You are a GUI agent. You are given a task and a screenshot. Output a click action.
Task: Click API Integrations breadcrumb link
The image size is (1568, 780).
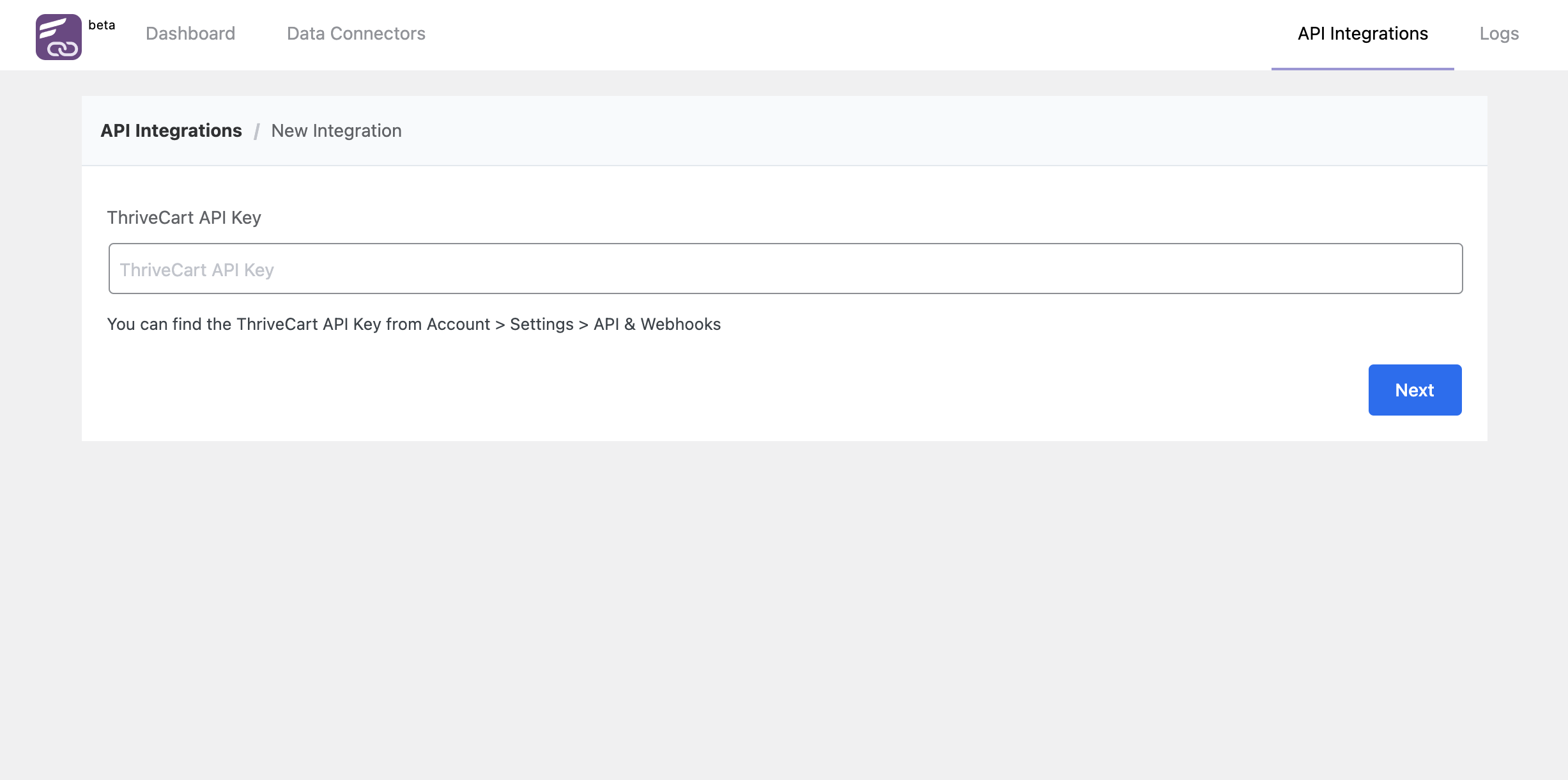(171, 130)
